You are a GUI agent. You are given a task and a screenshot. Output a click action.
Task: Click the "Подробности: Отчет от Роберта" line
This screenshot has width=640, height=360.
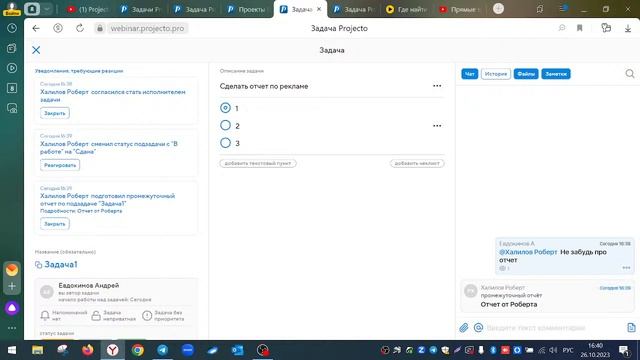pos(81,211)
